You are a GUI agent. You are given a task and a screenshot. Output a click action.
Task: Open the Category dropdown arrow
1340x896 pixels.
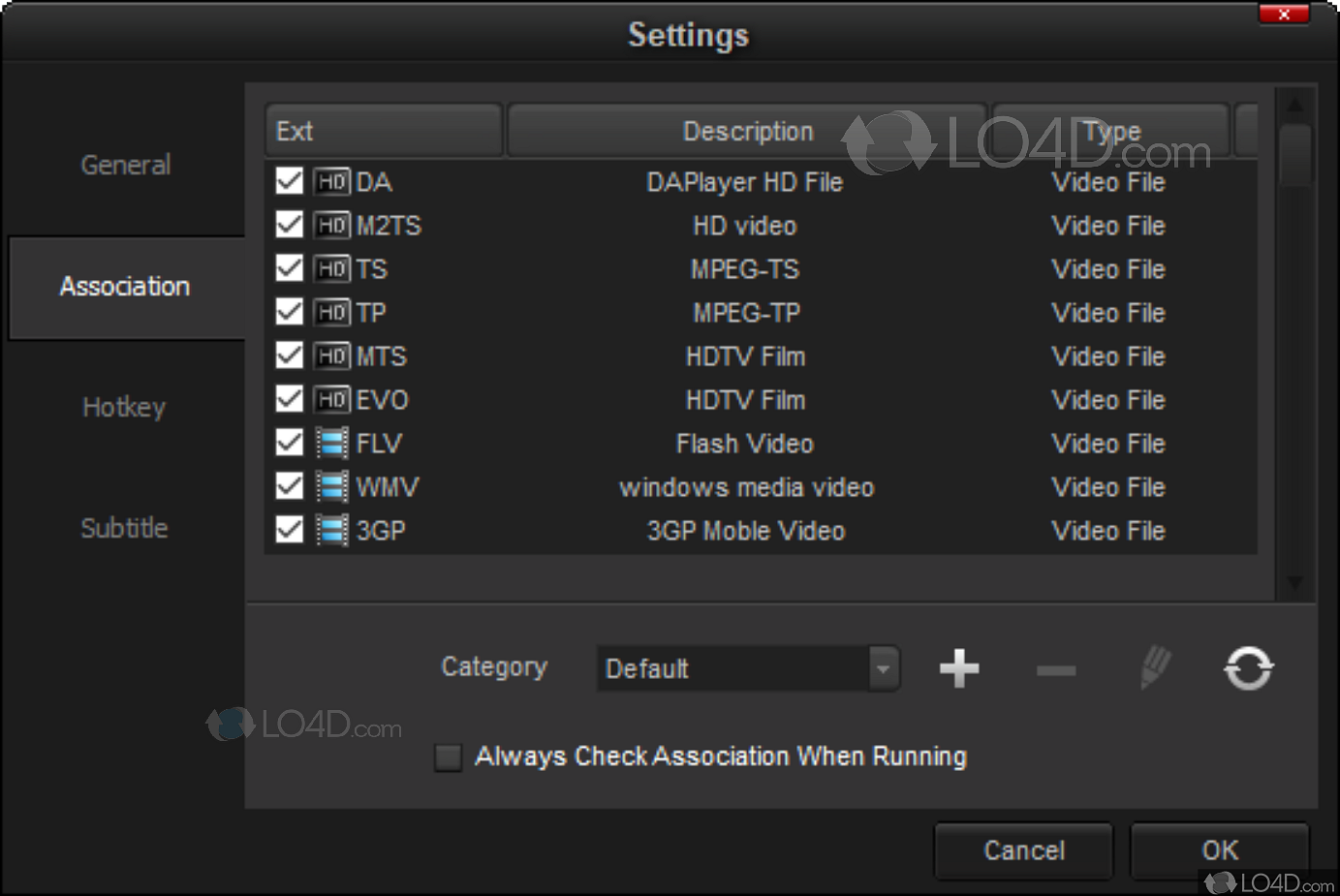883,668
